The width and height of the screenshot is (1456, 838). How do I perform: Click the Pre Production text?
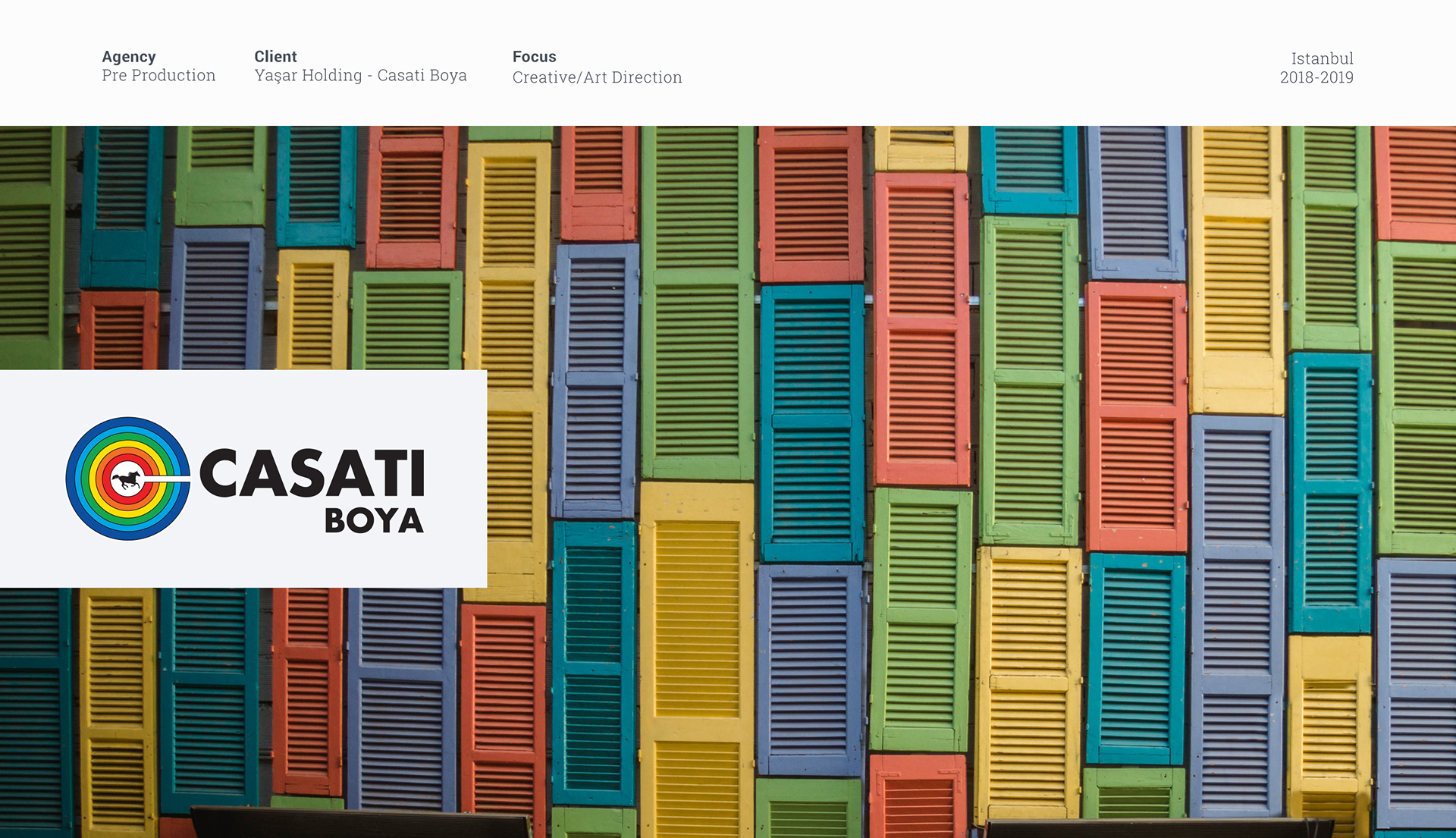(158, 76)
